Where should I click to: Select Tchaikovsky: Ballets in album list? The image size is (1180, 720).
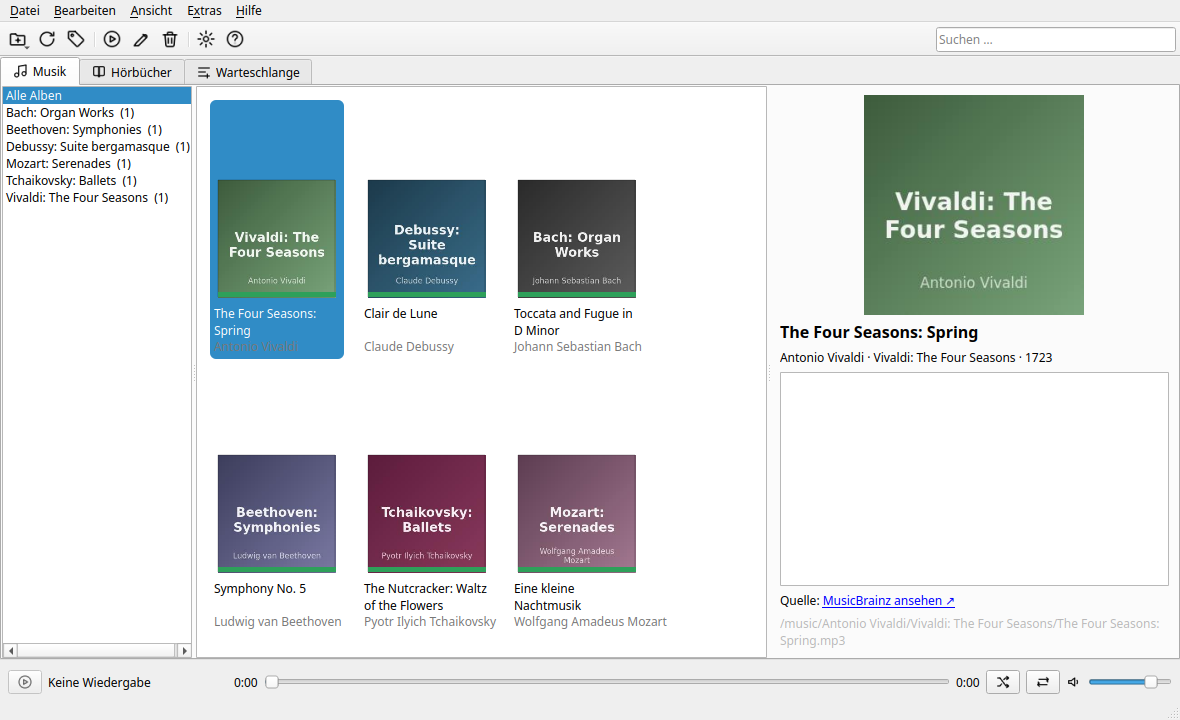97,181
